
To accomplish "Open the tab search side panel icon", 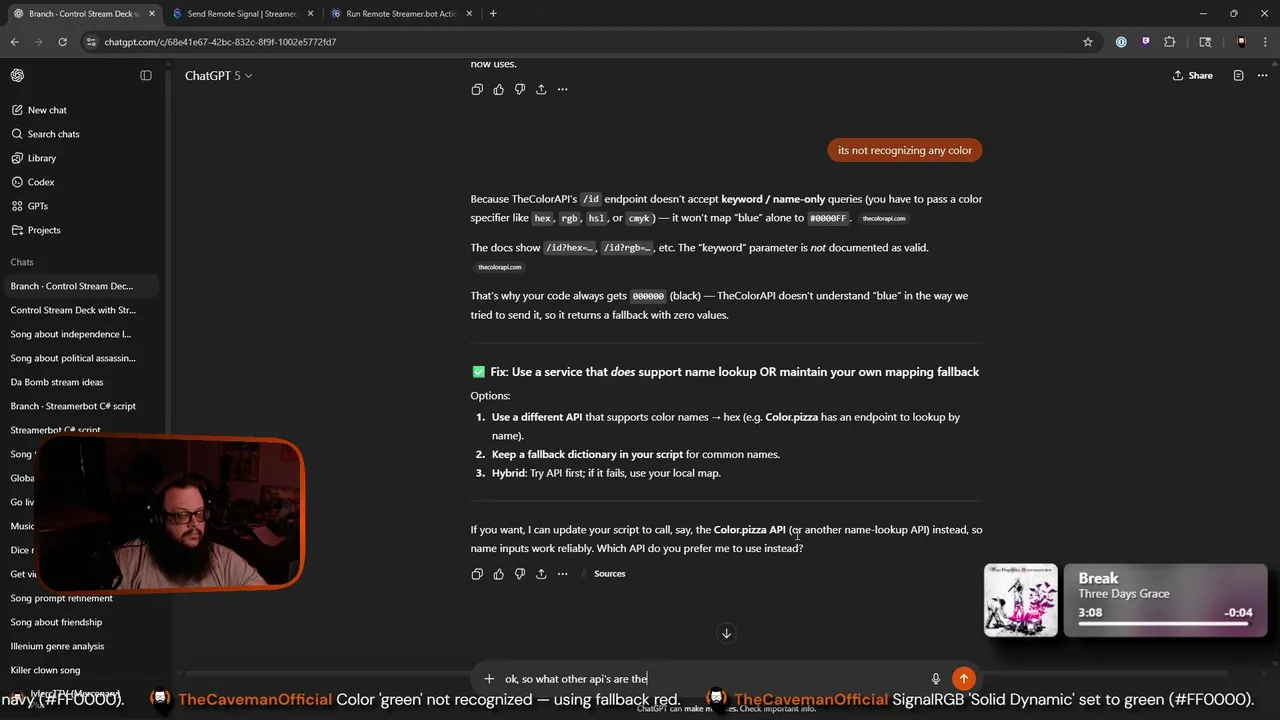I will (1205, 42).
